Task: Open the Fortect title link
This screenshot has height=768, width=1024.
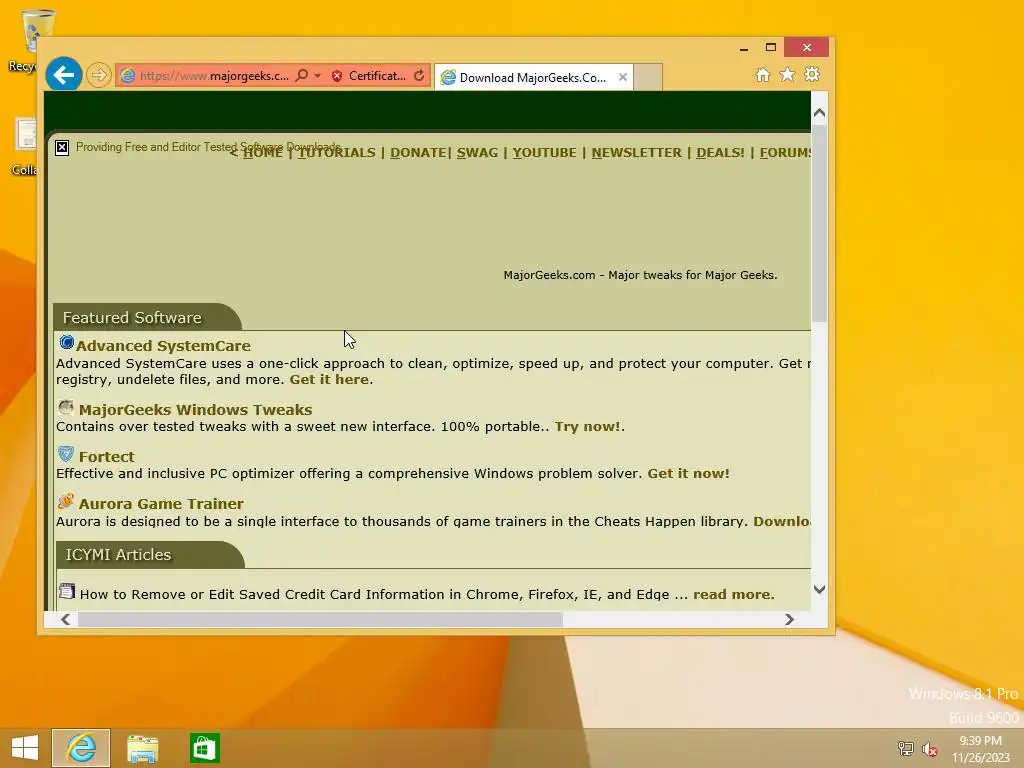Action: coord(106,456)
